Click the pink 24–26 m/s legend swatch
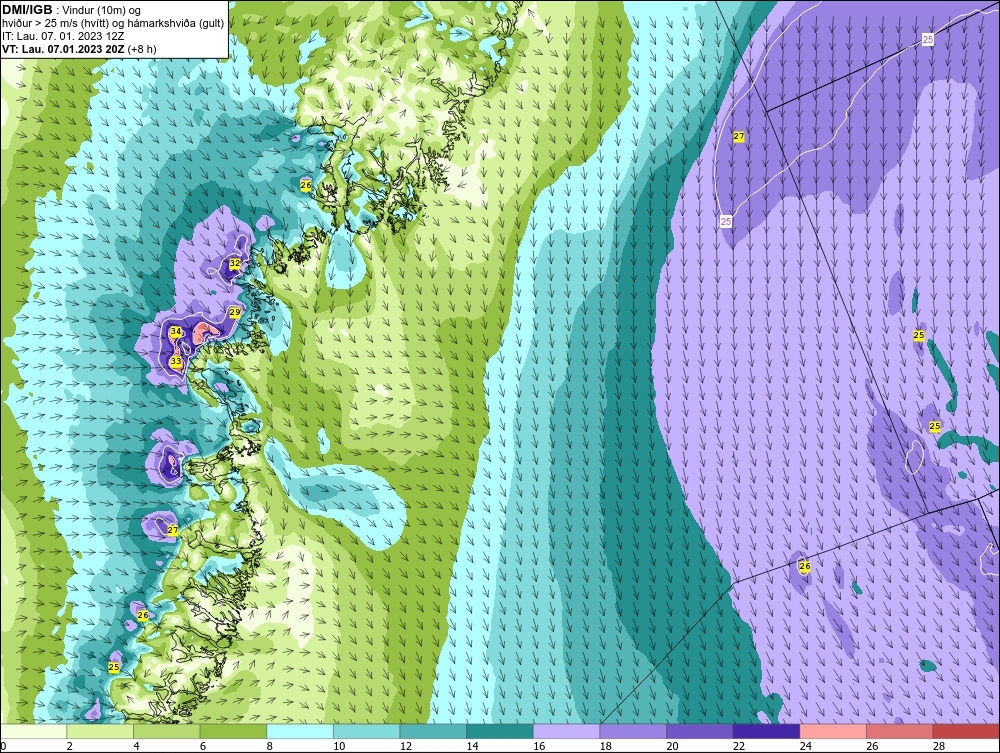1000x753 pixels. [833, 731]
